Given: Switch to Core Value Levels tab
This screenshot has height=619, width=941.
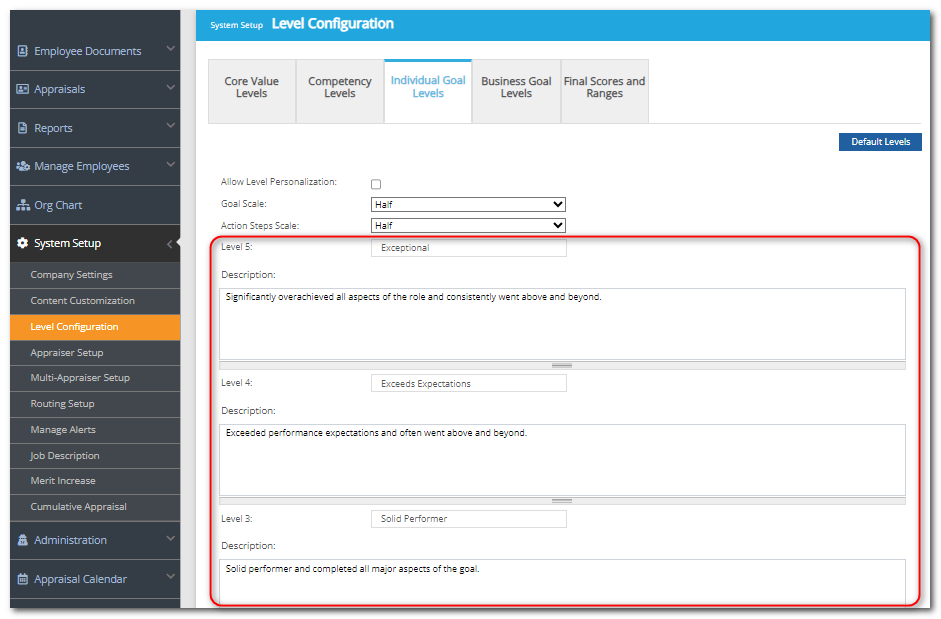Looking at the screenshot, I should [251, 91].
